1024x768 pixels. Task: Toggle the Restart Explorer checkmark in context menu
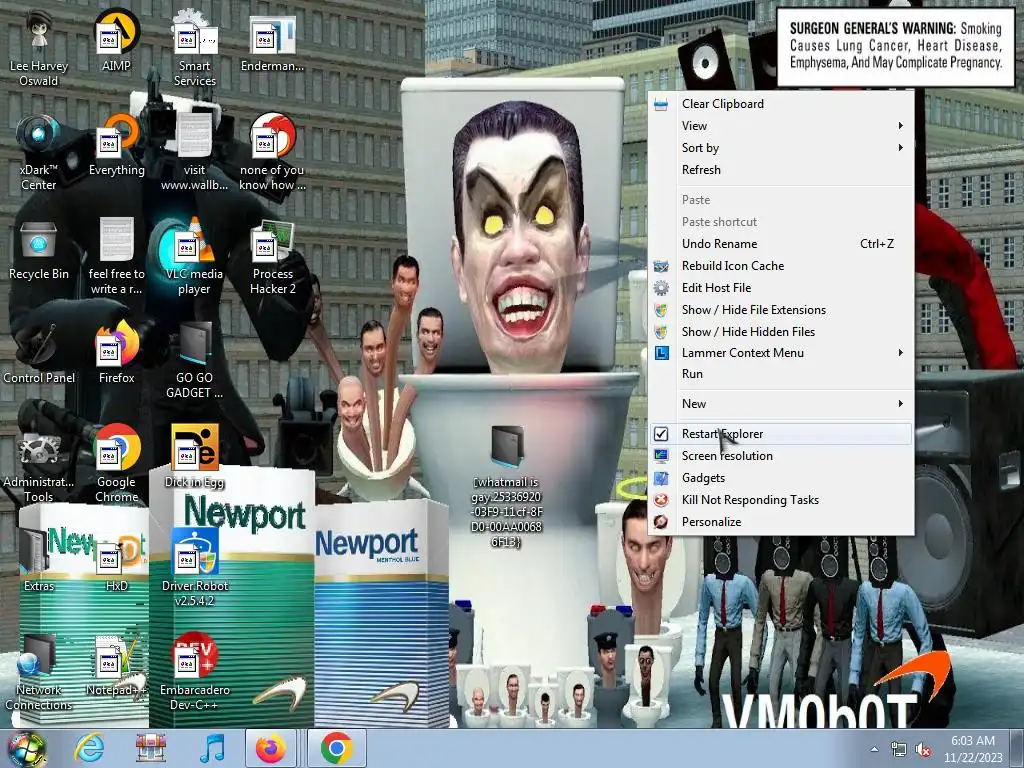click(661, 434)
